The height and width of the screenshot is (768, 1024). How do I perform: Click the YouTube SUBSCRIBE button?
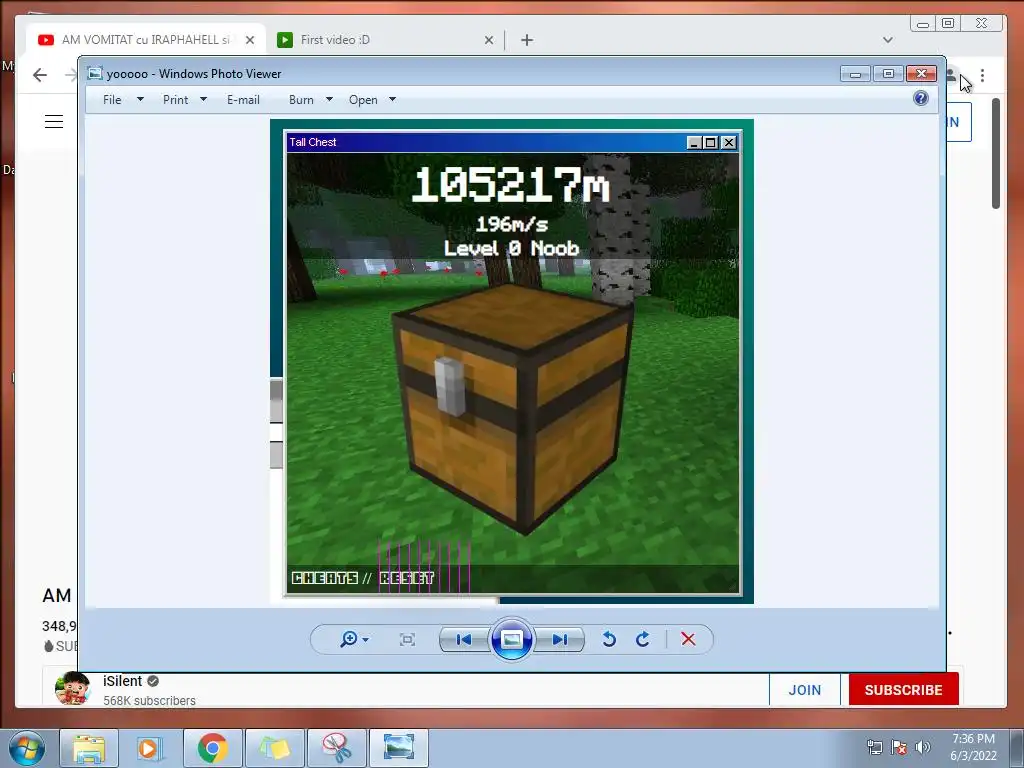[x=904, y=690]
